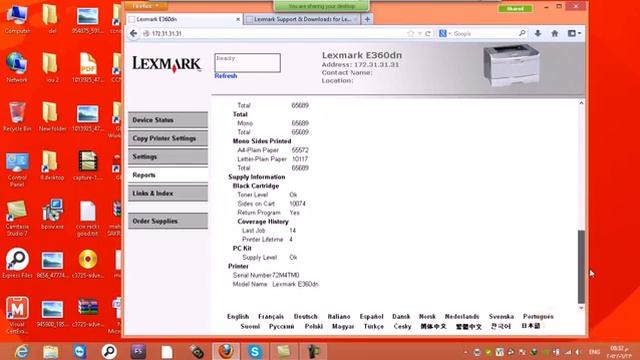Open Links & Index sidebar item
This screenshot has width=640, height=360.
tap(168, 193)
